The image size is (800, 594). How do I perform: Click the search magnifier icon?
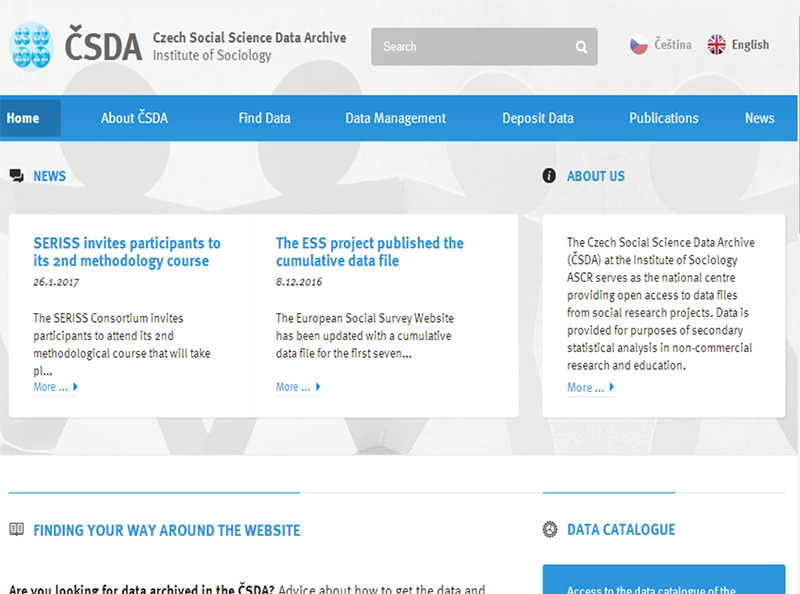581,47
